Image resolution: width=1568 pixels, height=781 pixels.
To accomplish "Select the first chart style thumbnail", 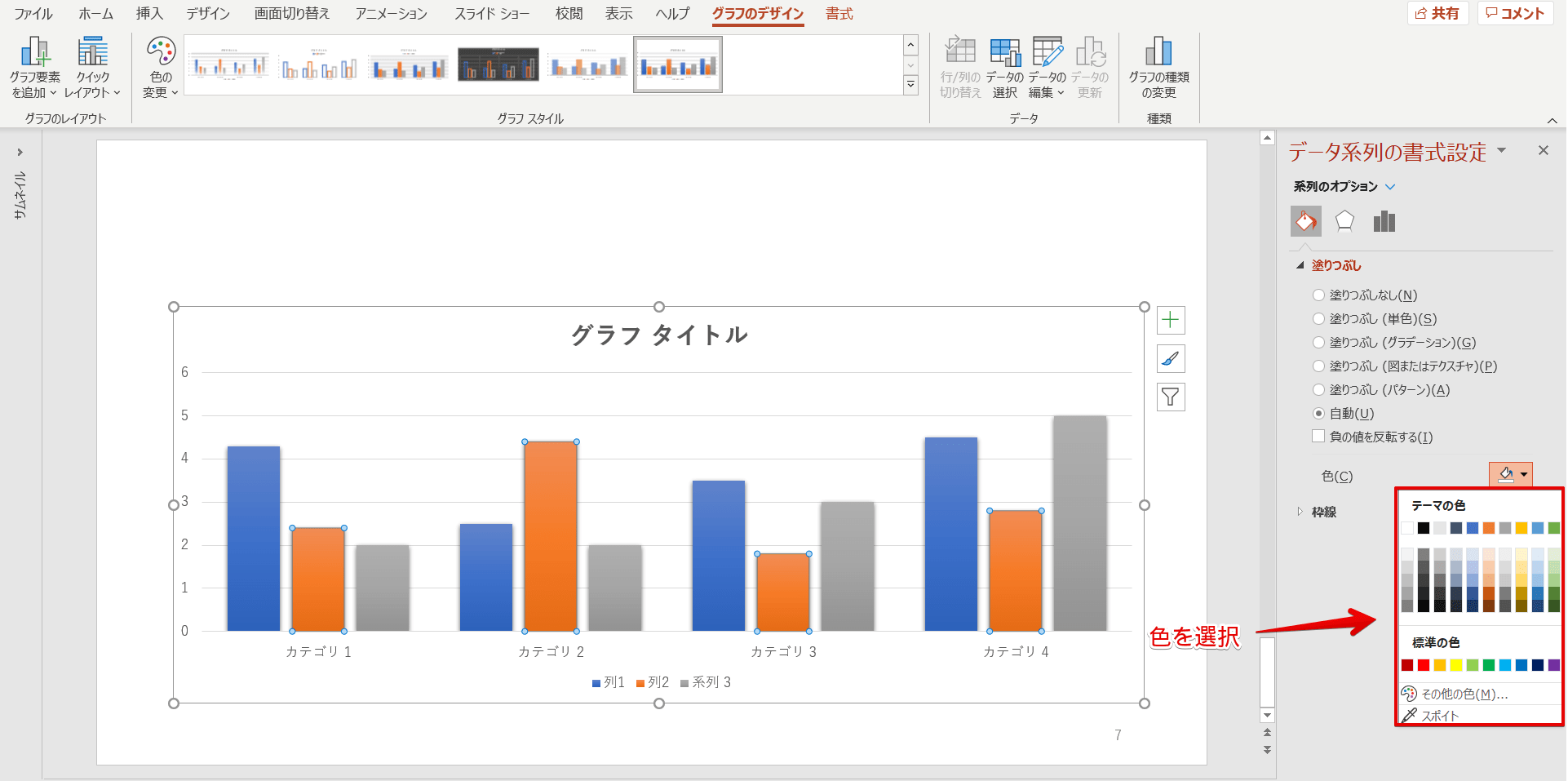I will tap(229, 64).
